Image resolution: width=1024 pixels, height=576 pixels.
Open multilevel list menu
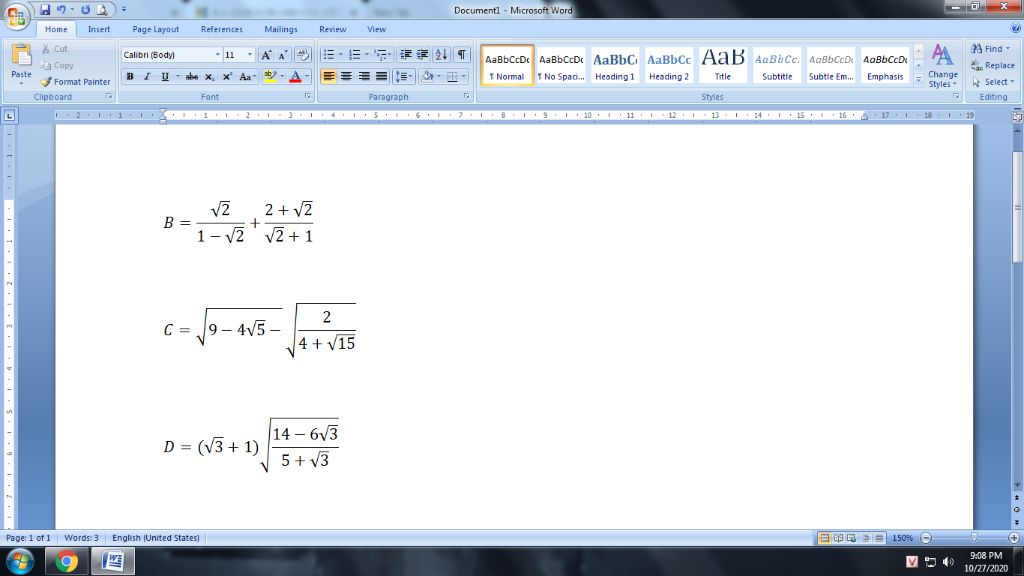381,55
